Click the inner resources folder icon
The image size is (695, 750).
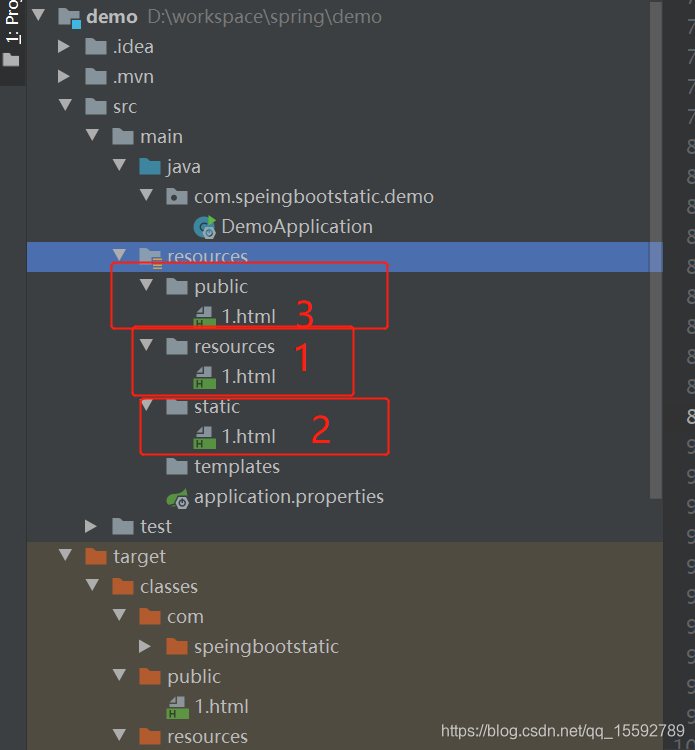click(x=177, y=346)
